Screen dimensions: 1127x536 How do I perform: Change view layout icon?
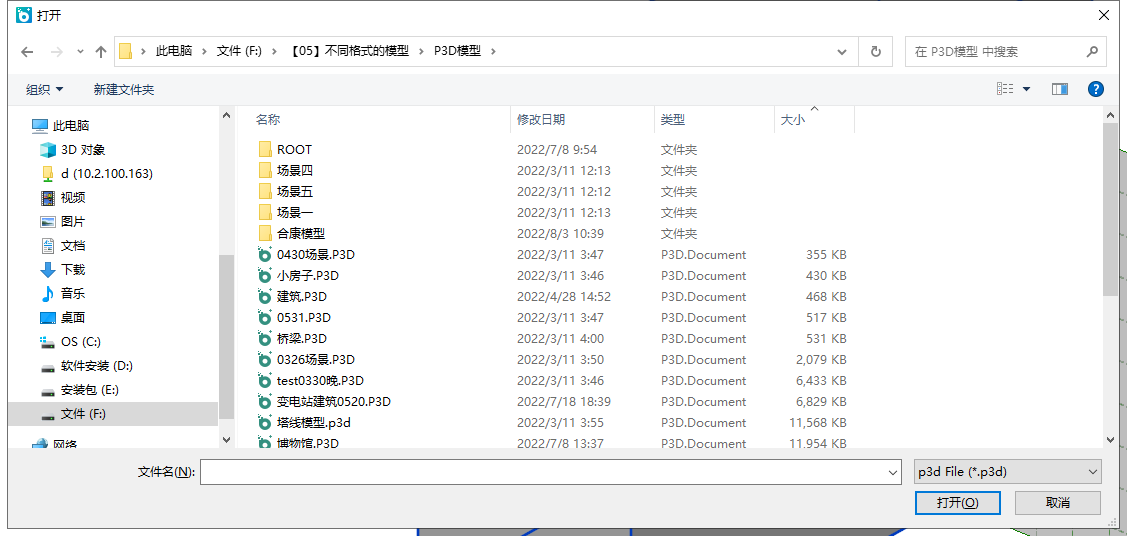point(1005,89)
